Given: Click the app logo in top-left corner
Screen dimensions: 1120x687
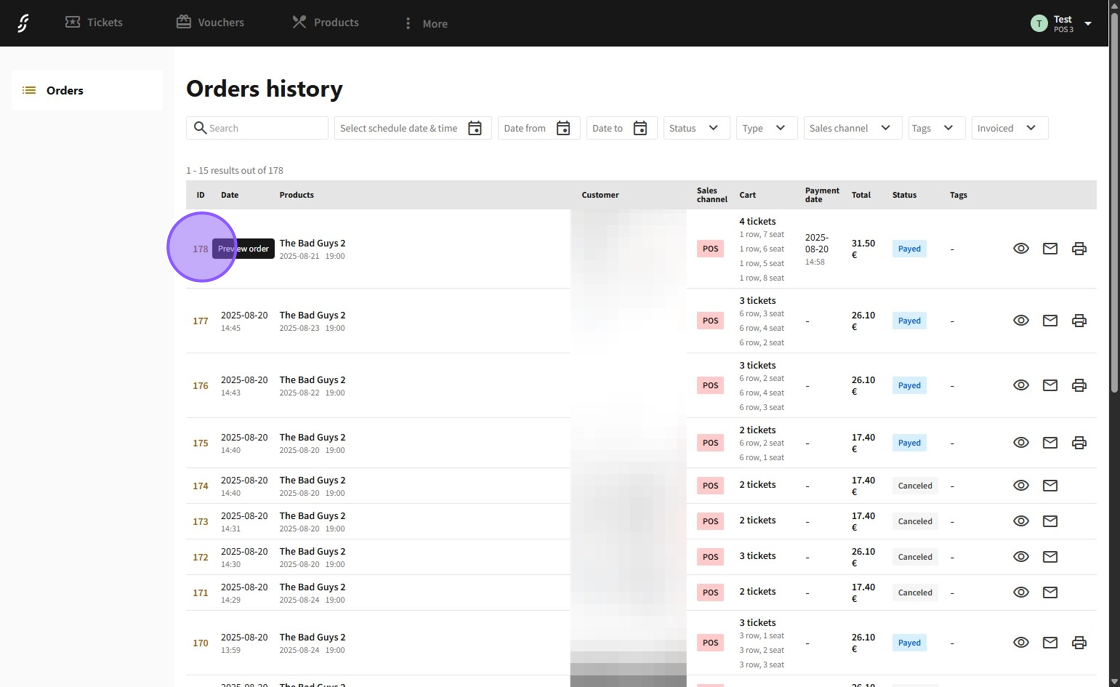Looking at the screenshot, I should [x=23, y=23].
